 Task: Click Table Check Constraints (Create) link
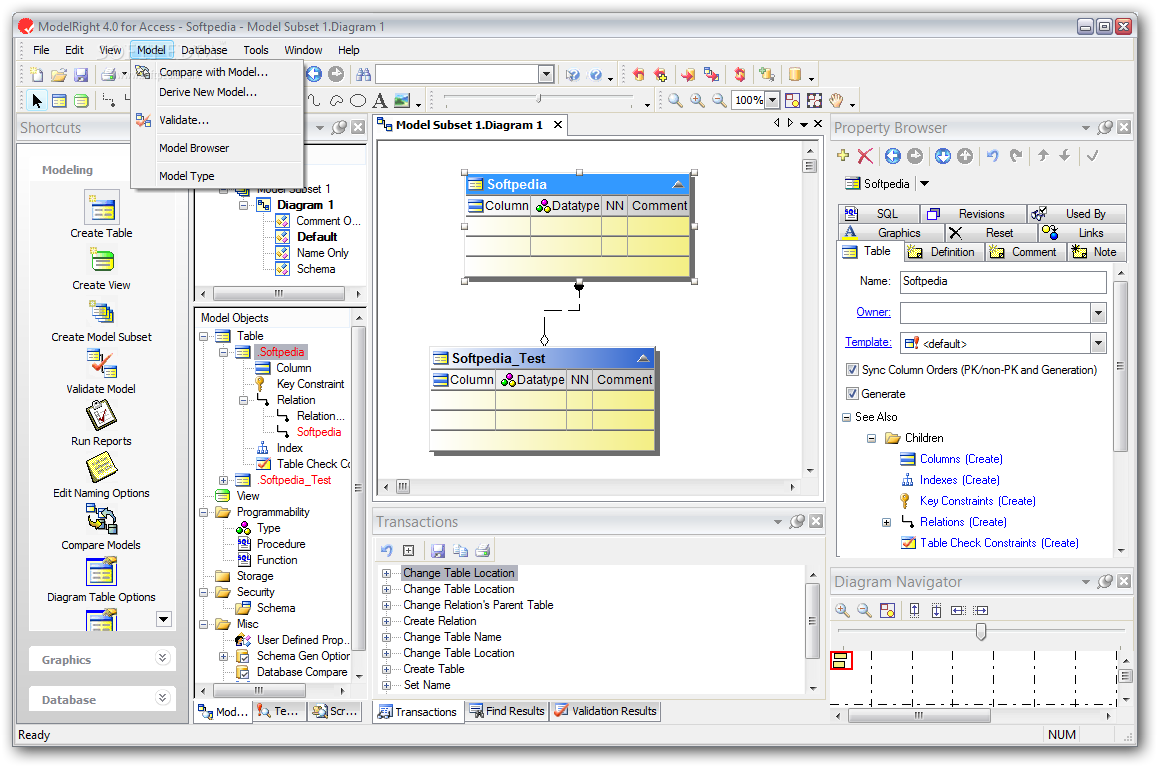point(999,543)
